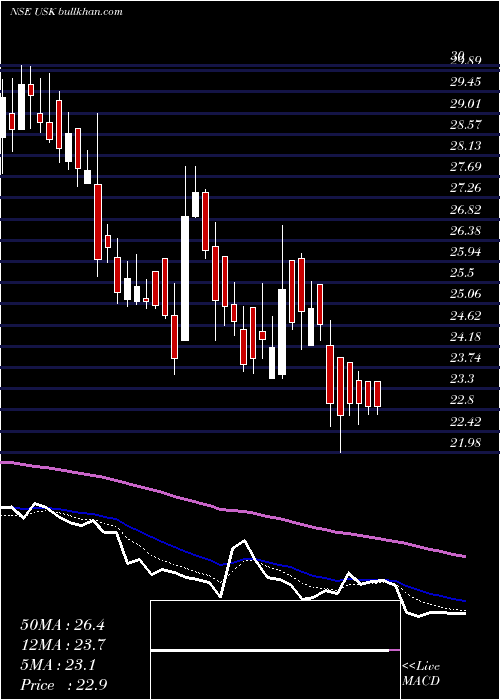Select the 26.38 price axis label
This screenshot has width=500, height=700.
click(466, 231)
